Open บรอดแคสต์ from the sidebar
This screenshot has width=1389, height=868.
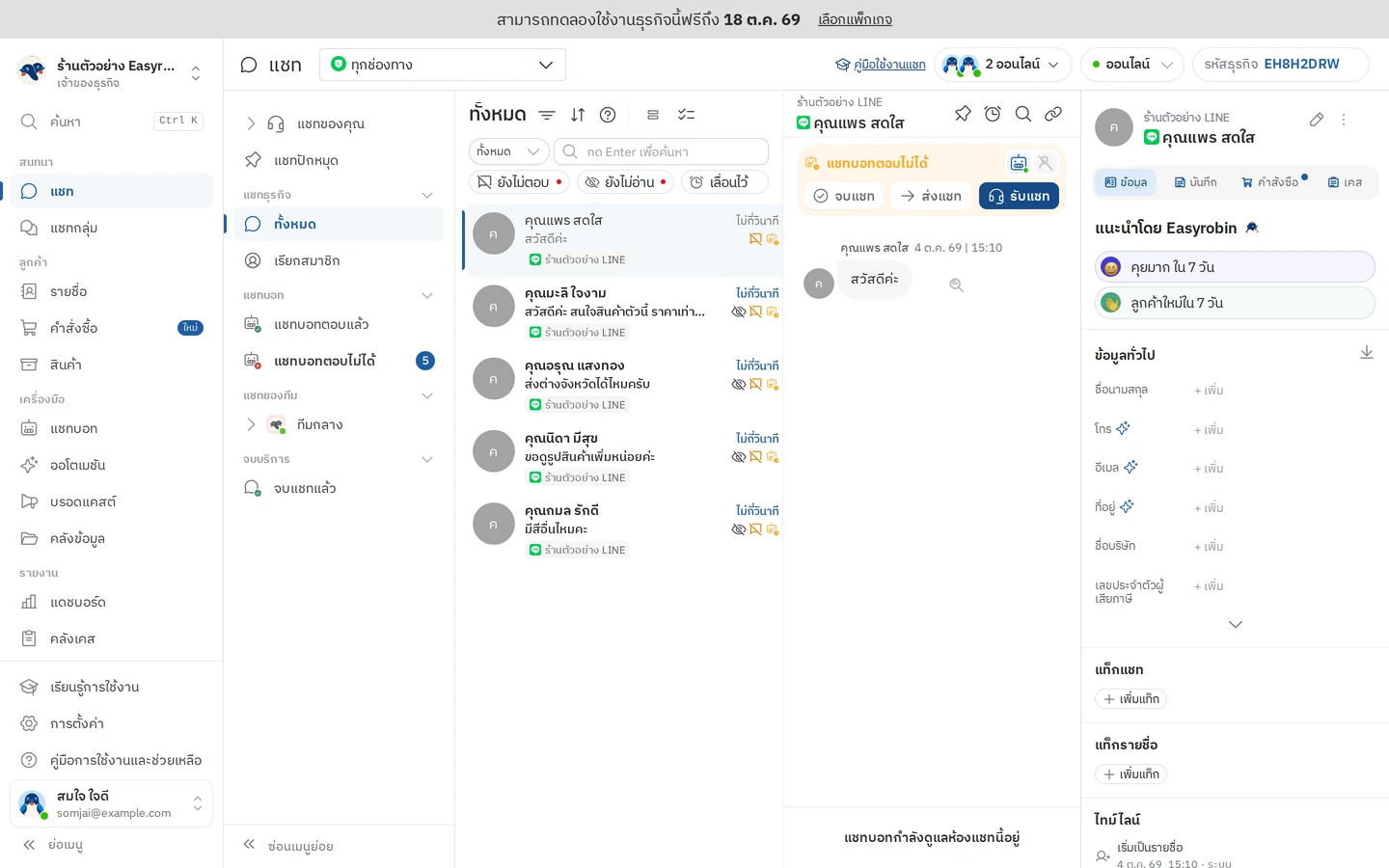point(112,502)
